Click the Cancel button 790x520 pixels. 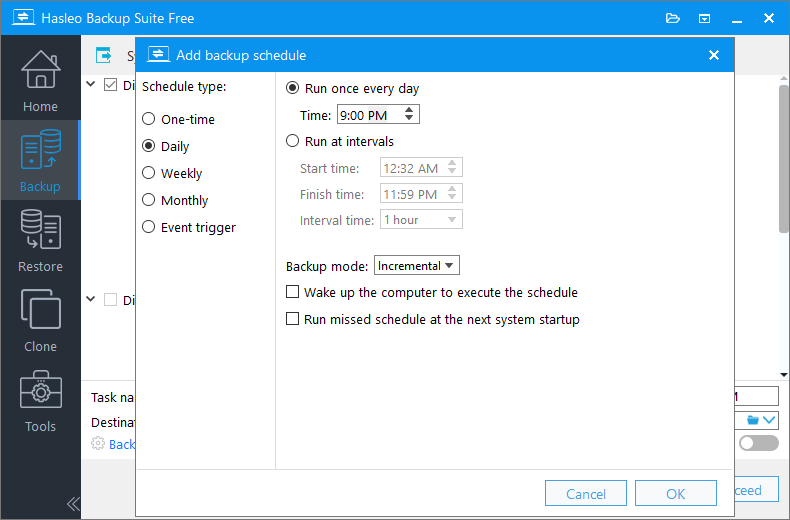[x=586, y=493]
